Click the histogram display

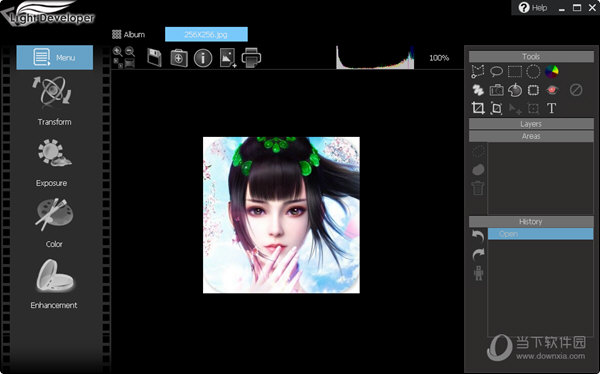375,58
